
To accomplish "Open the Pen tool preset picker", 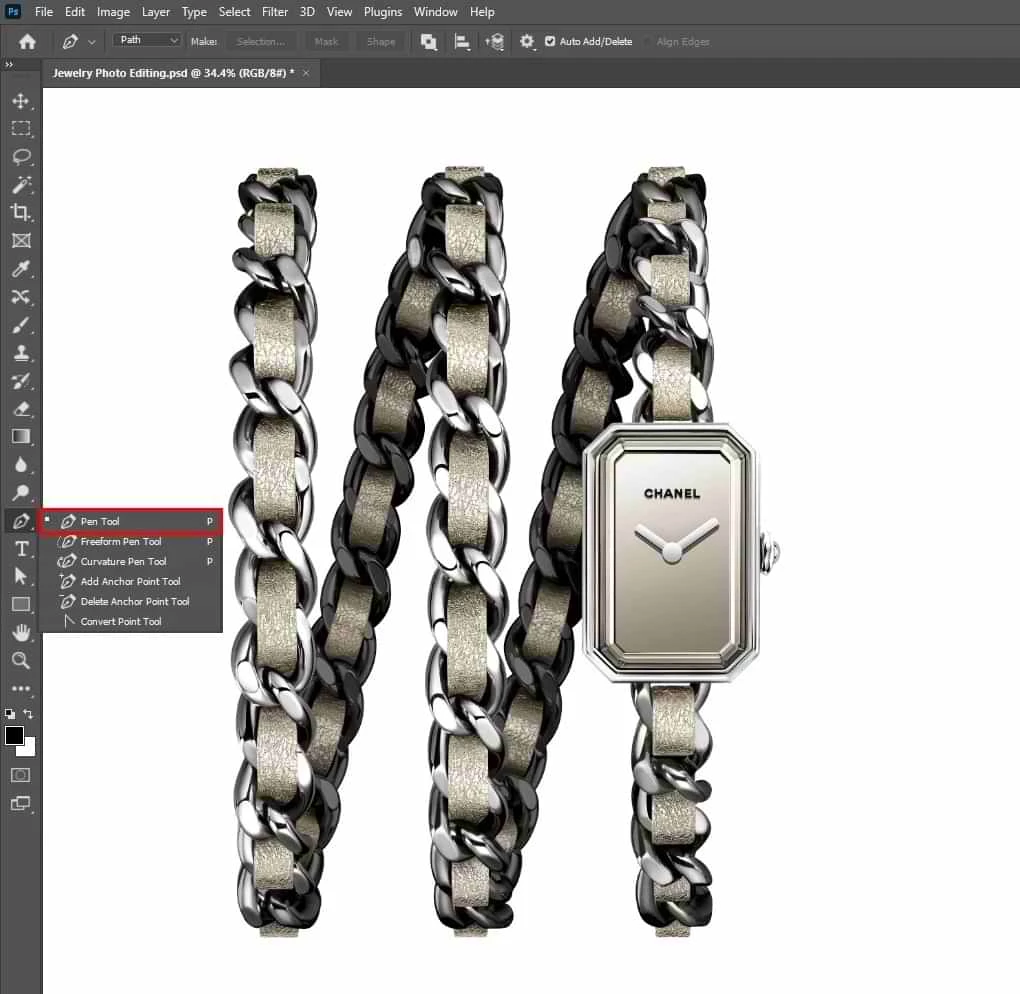I will point(78,41).
